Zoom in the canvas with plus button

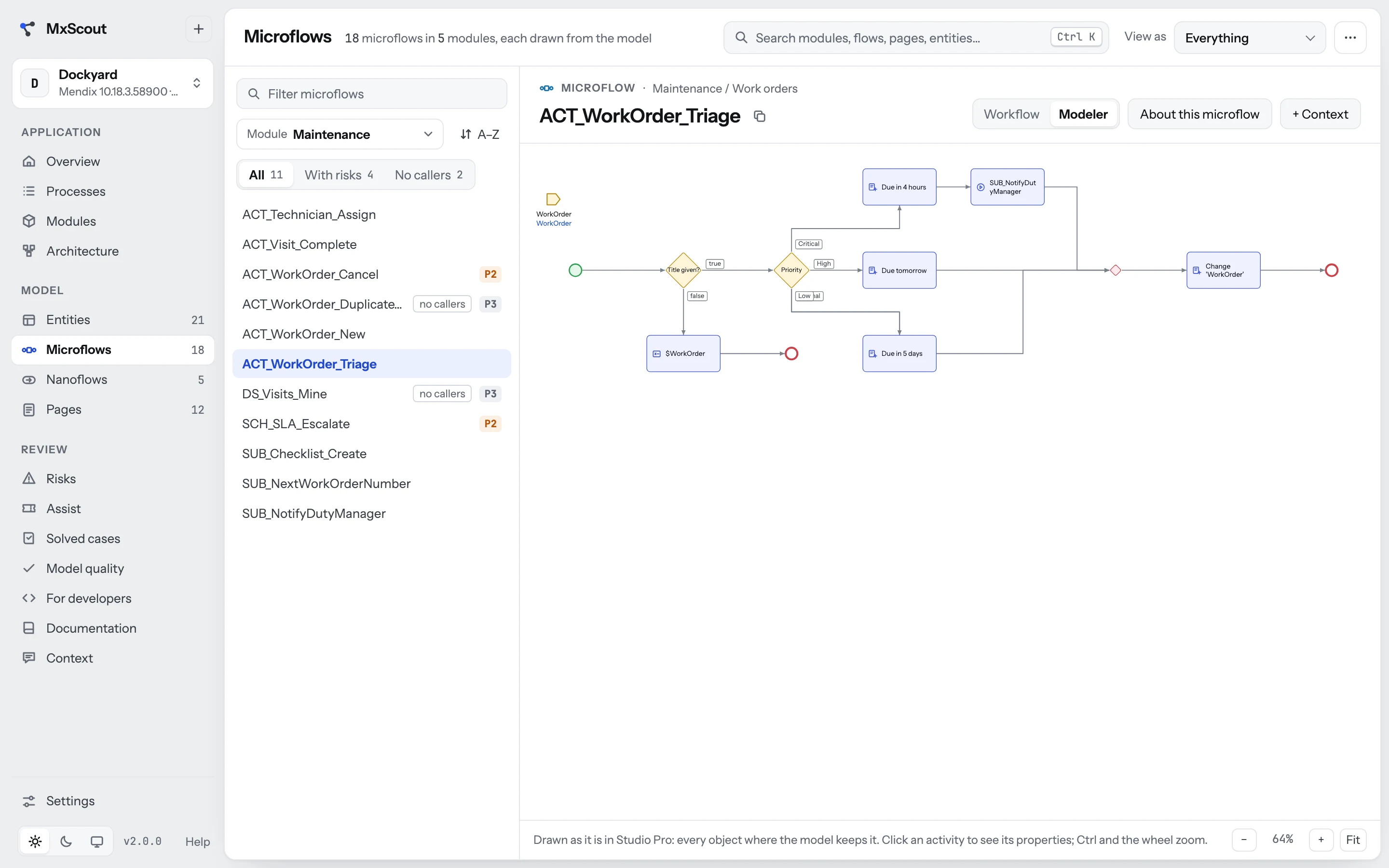coord(1321,839)
